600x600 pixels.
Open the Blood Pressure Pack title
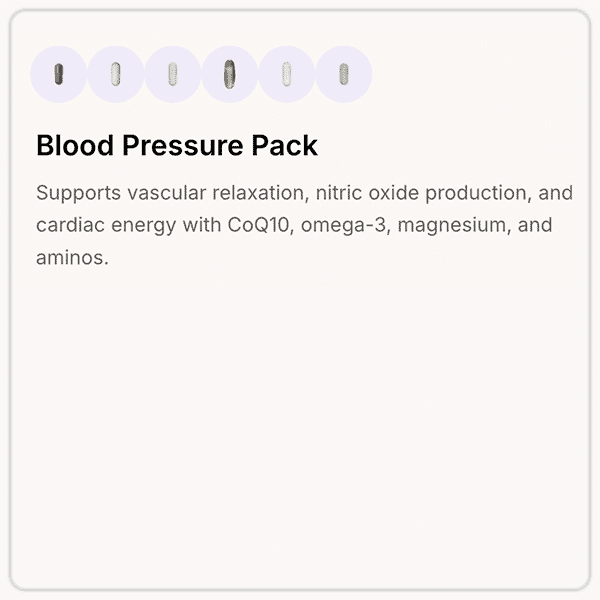pyautogui.click(x=177, y=146)
